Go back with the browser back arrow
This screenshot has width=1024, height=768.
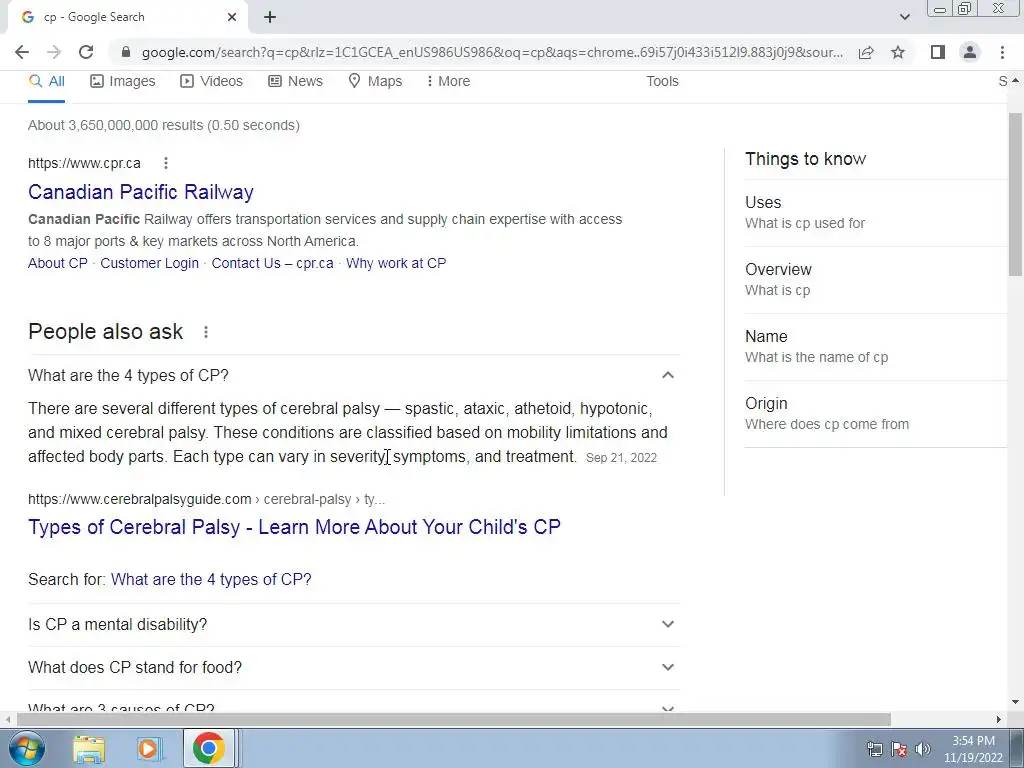[x=22, y=52]
